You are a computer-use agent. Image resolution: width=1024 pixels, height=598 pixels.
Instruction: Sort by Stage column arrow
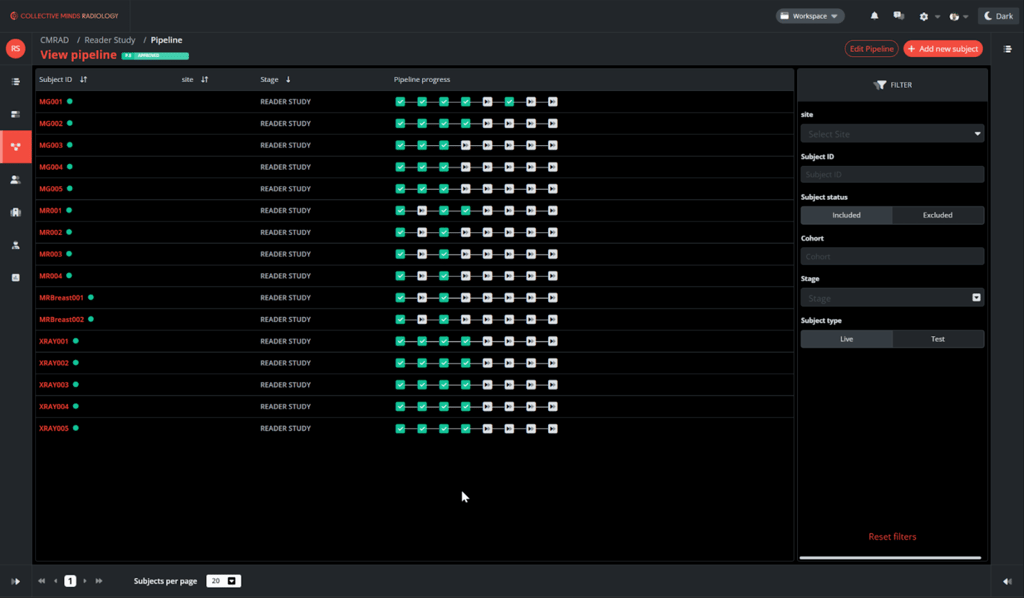tap(288, 80)
